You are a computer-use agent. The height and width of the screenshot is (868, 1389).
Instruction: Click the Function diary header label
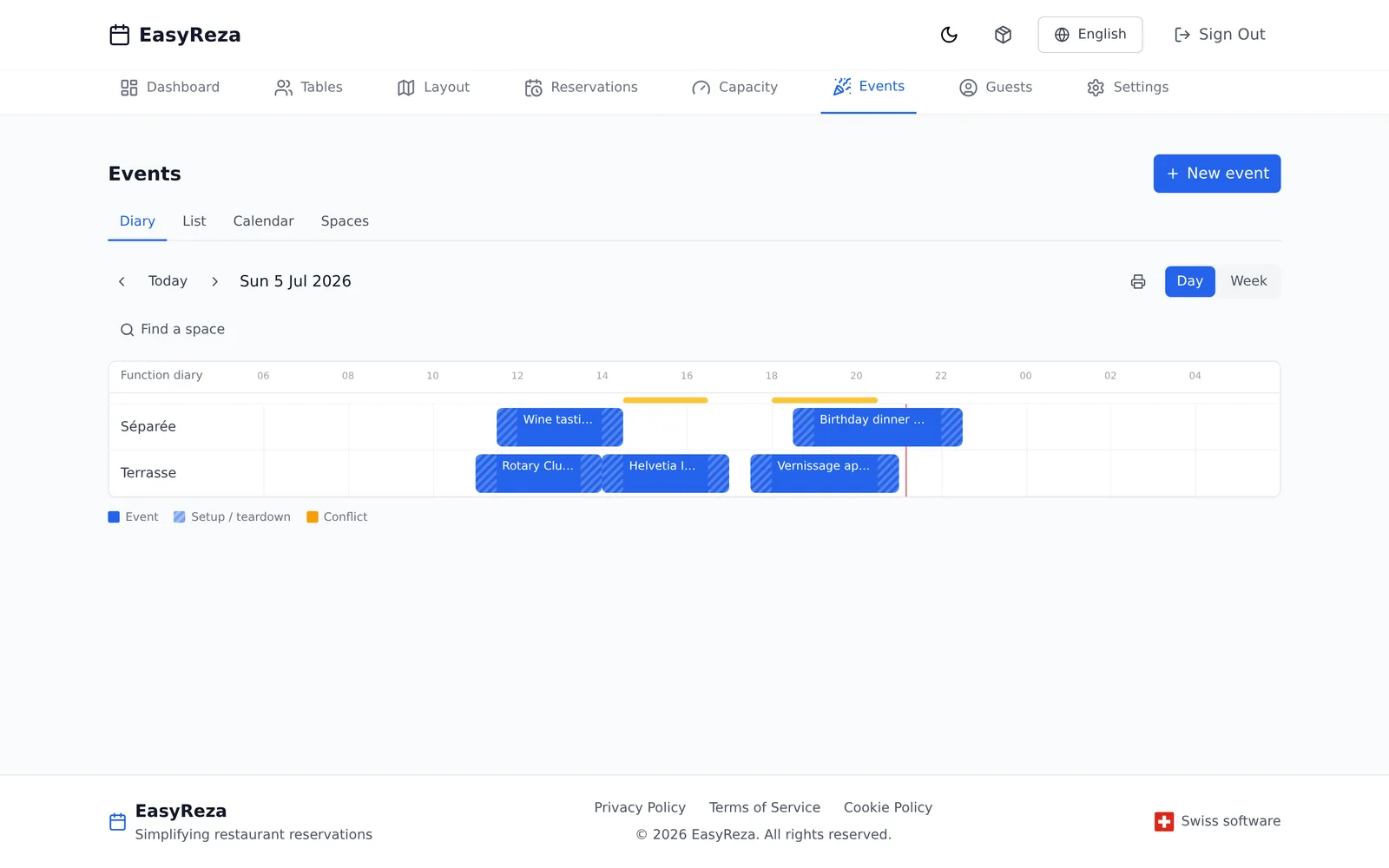coord(161,375)
